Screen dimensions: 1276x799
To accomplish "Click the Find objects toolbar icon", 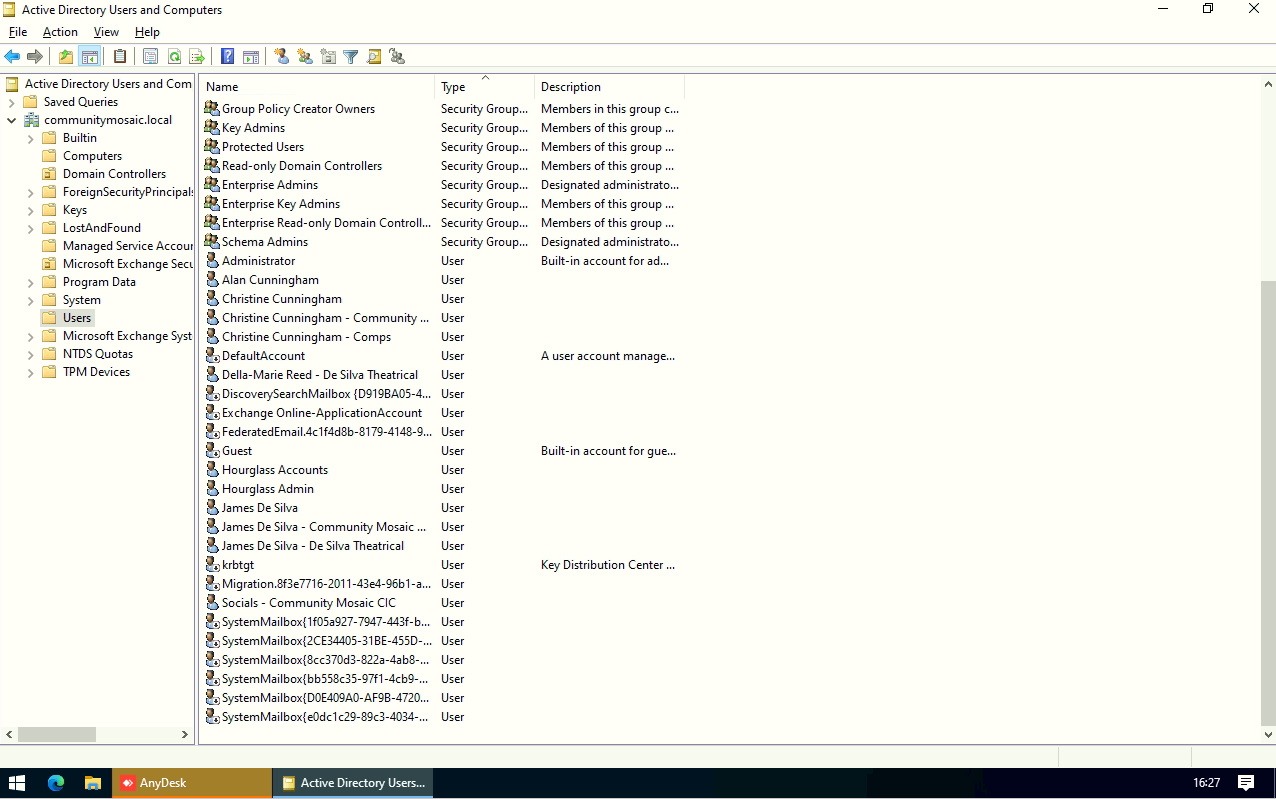I will tap(374, 57).
